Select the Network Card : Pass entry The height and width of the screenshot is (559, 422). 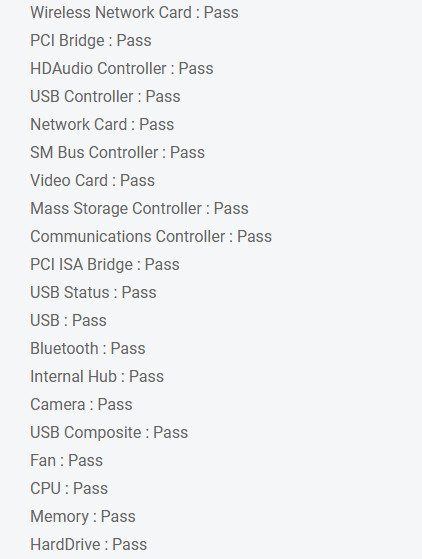point(102,124)
